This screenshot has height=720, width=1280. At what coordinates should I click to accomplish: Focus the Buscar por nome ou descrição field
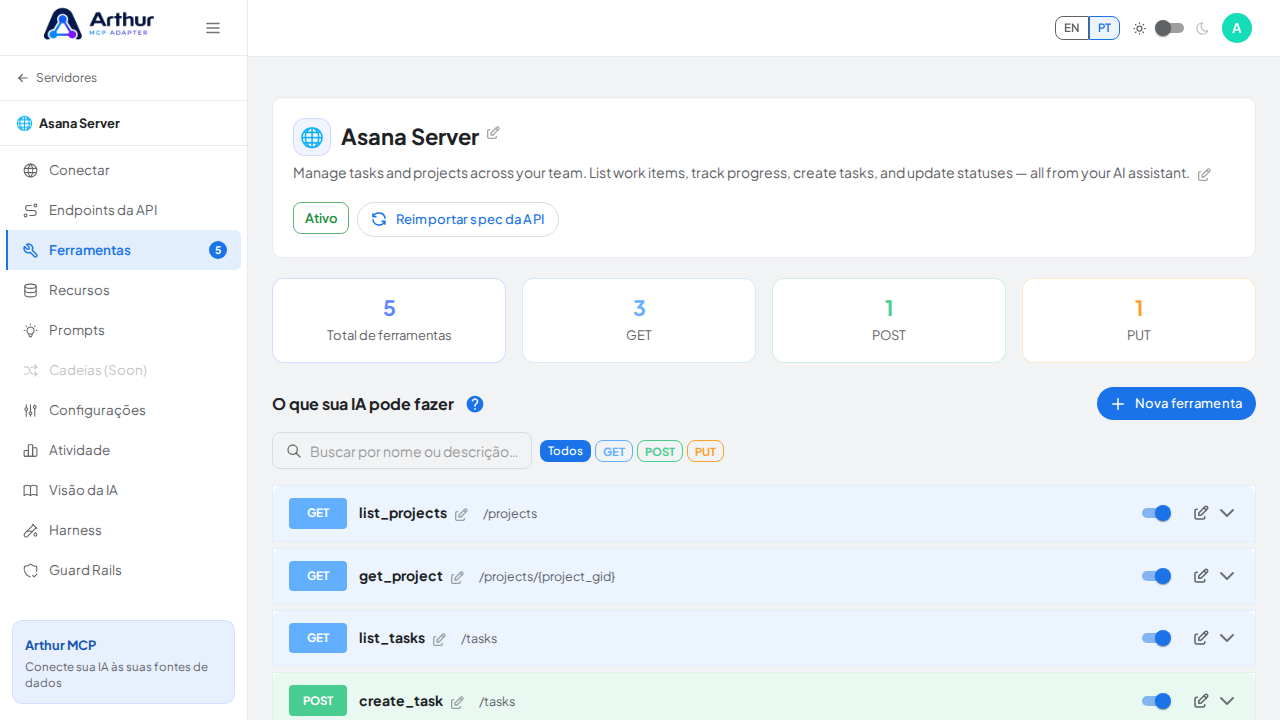pyautogui.click(x=402, y=451)
